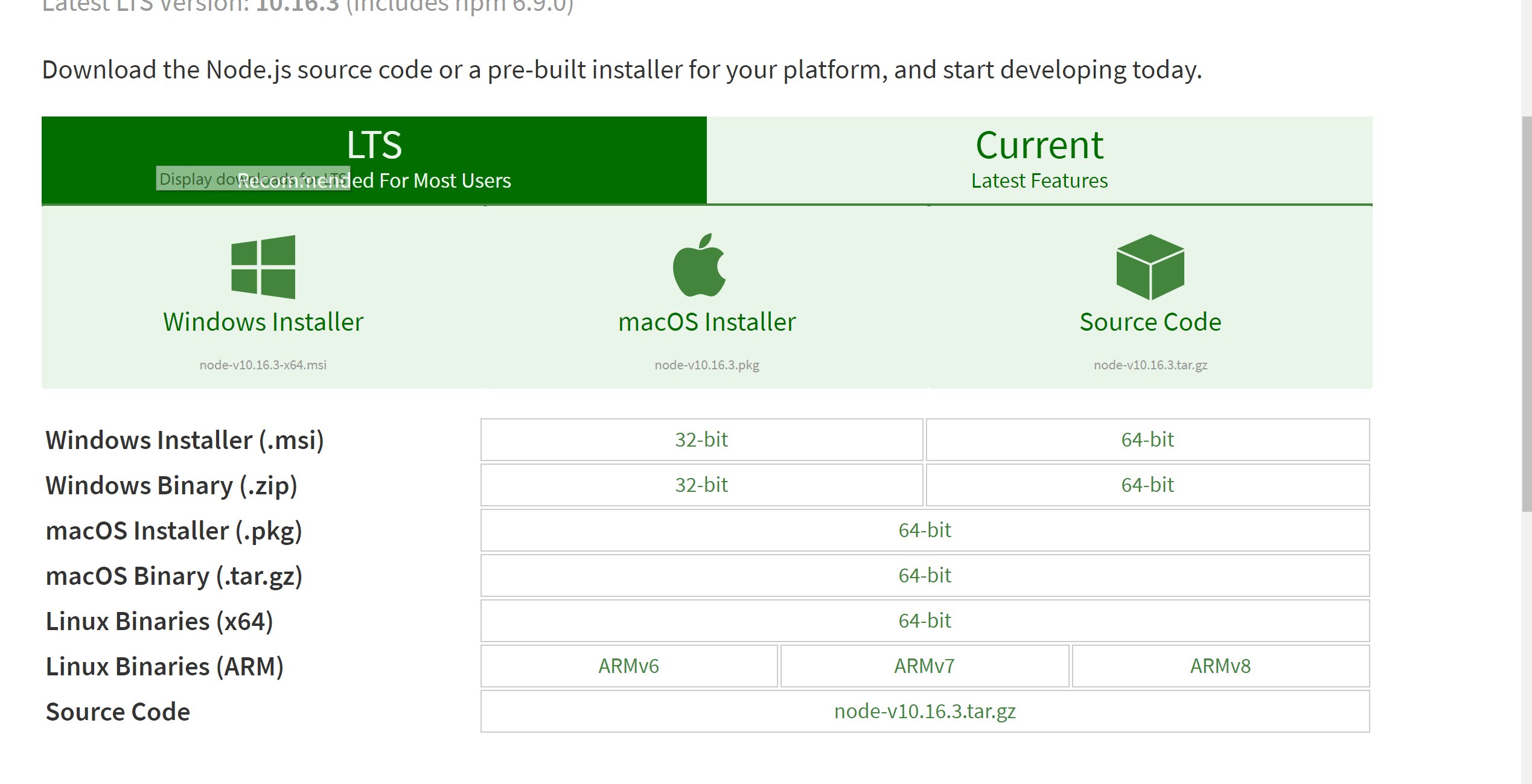Open the Windows Installer link text
Image resolution: width=1532 pixels, height=784 pixels.
[x=263, y=322]
